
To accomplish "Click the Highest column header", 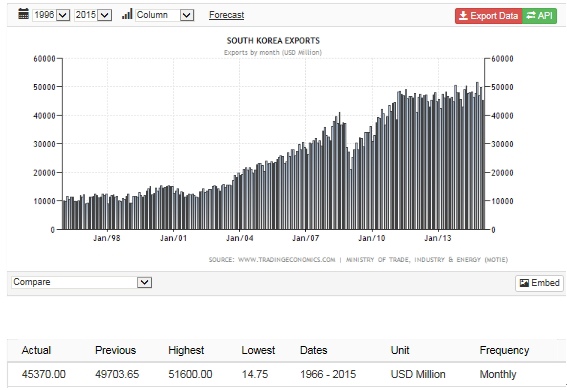I will [x=186, y=350].
